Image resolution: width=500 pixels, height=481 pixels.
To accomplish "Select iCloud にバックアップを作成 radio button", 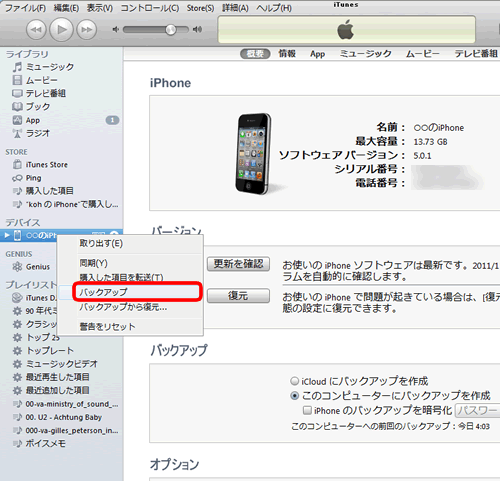I will point(294,381).
